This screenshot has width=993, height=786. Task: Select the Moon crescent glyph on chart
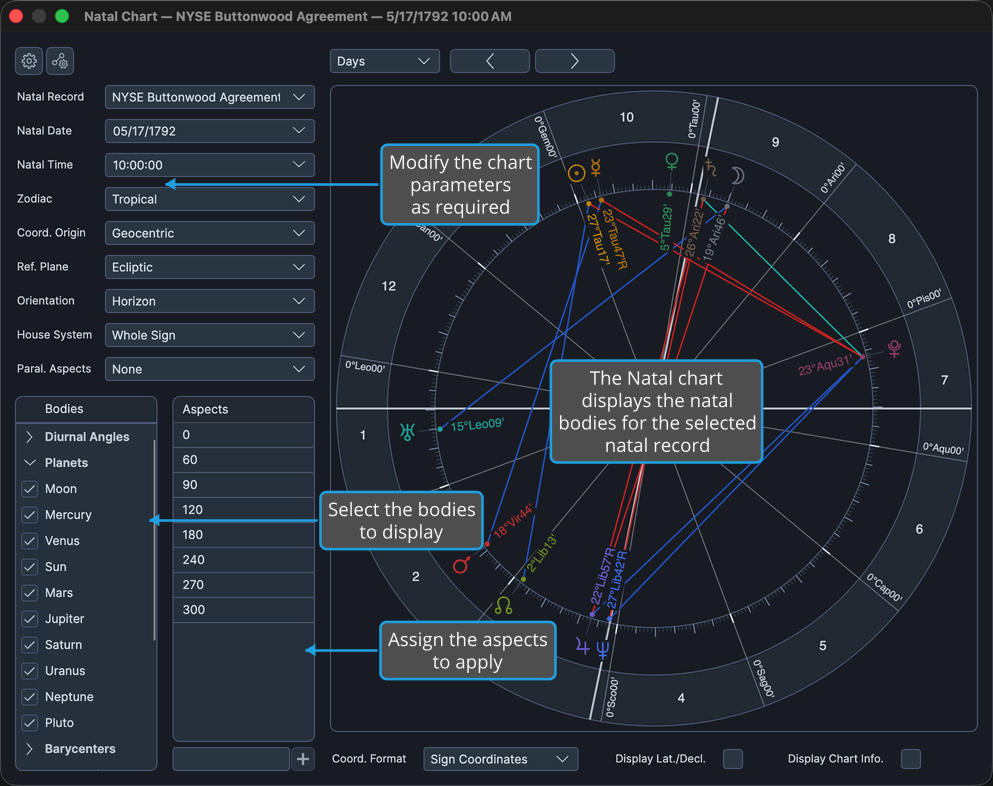(738, 175)
